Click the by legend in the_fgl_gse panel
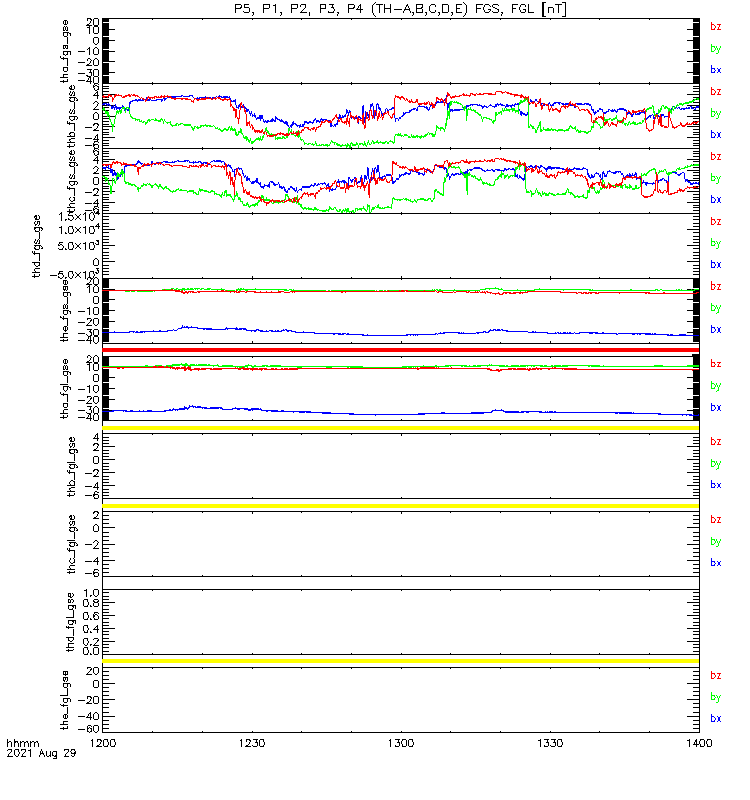The image size is (750, 800). tap(716, 697)
